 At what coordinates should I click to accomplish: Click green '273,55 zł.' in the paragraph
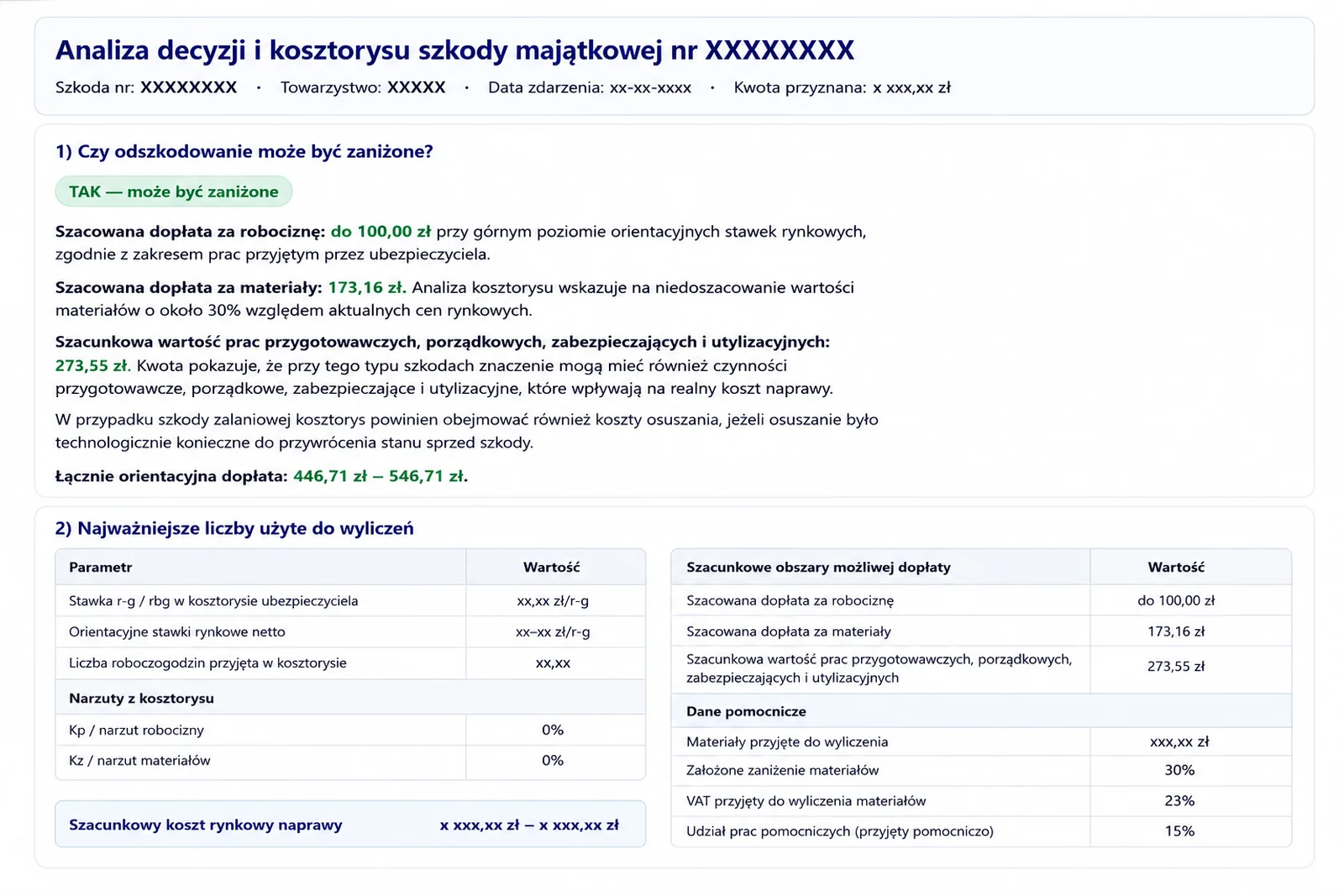click(x=93, y=365)
